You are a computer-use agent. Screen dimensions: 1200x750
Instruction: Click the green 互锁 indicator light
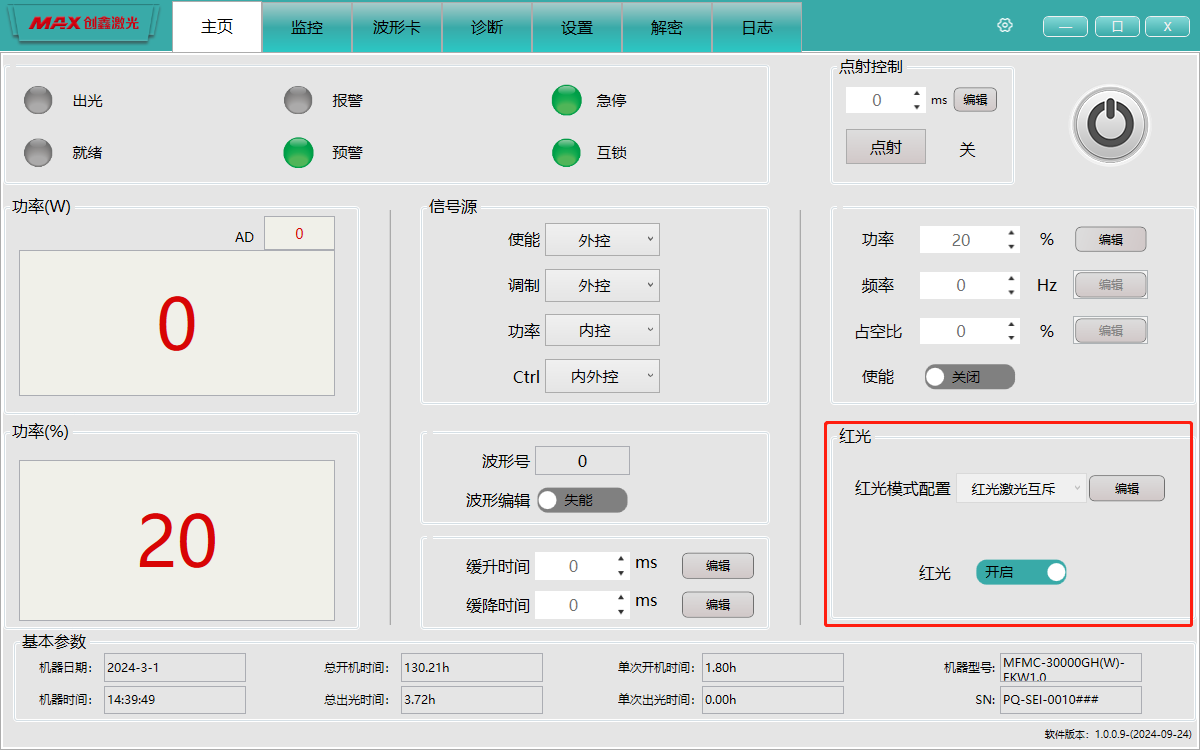(x=566, y=153)
